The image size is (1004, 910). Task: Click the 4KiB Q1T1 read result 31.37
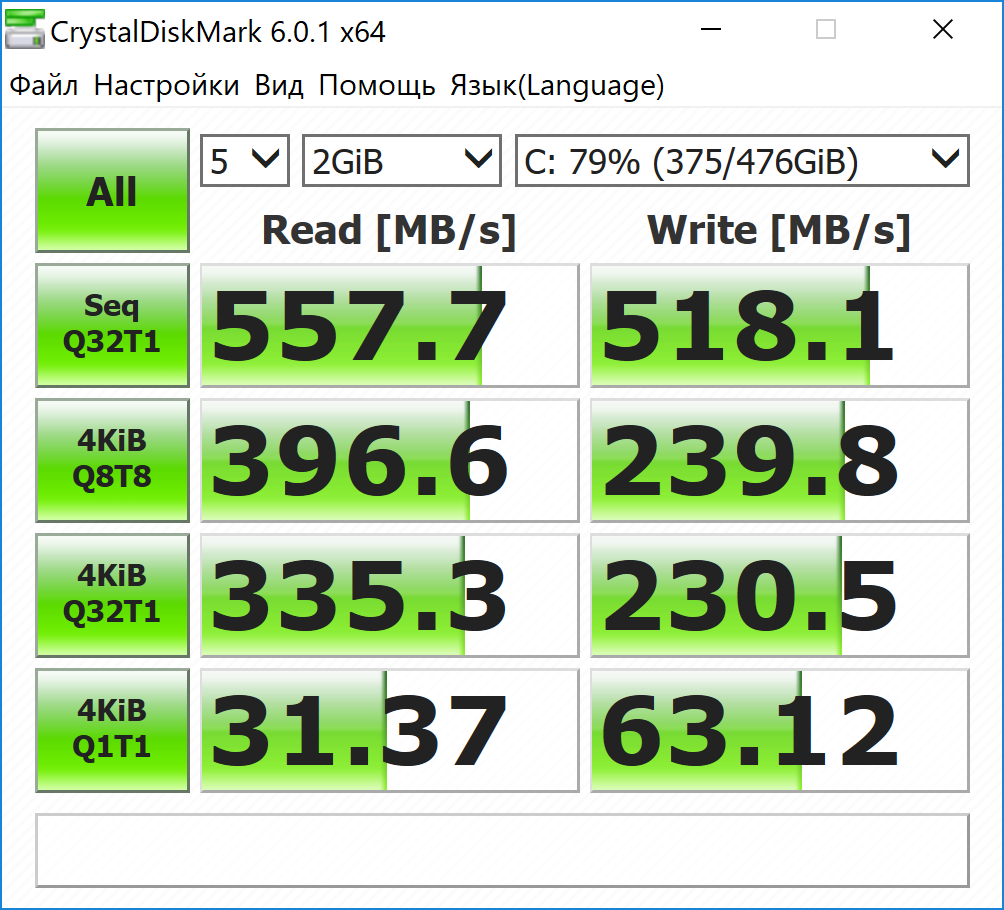[x=389, y=731]
